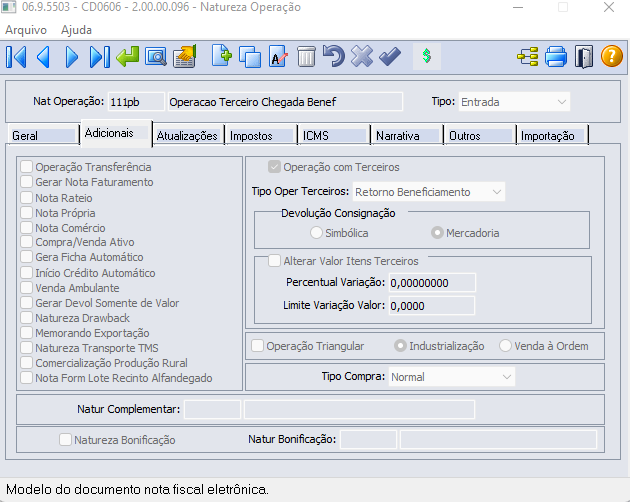Open help with the orange question mark

click(x=612, y=56)
